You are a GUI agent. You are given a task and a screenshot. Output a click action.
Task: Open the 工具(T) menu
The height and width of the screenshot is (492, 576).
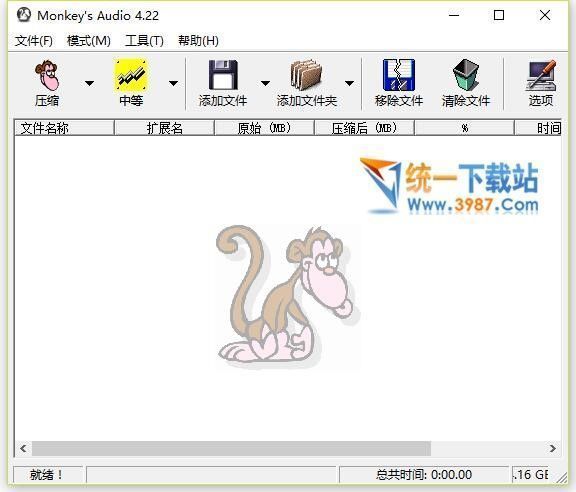pyautogui.click(x=144, y=40)
